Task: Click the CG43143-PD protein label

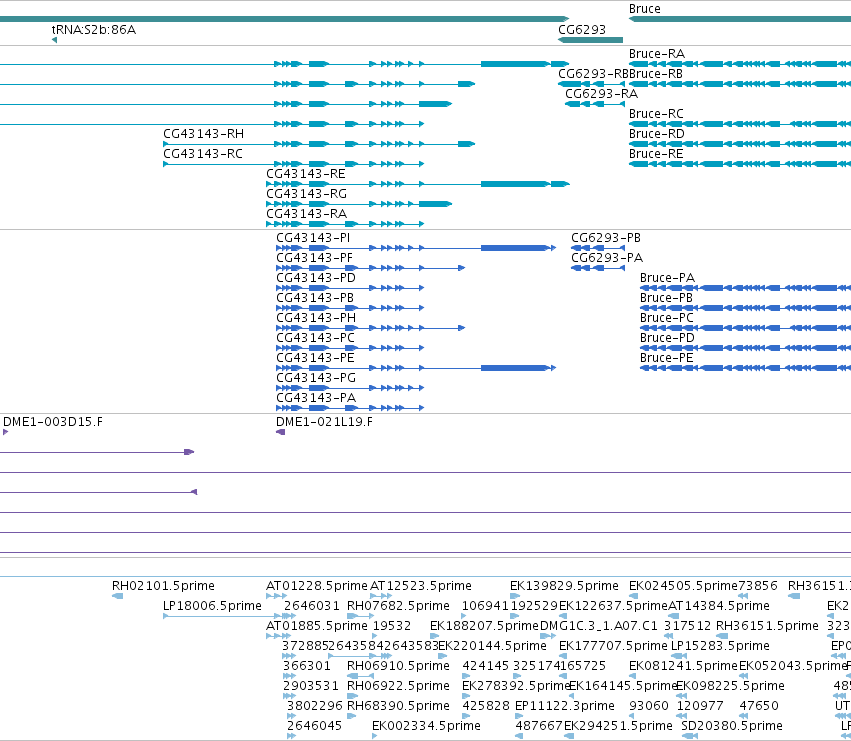Action: pyautogui.click(x=316, y=278)
